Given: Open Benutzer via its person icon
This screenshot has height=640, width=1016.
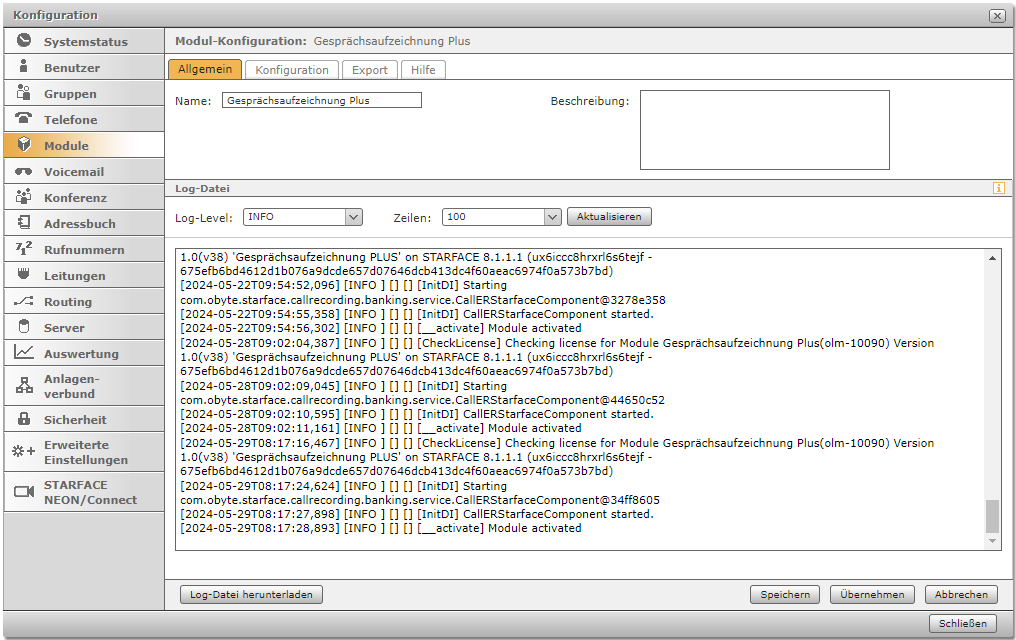Looking at the screenshot, I should coord(24,67).
